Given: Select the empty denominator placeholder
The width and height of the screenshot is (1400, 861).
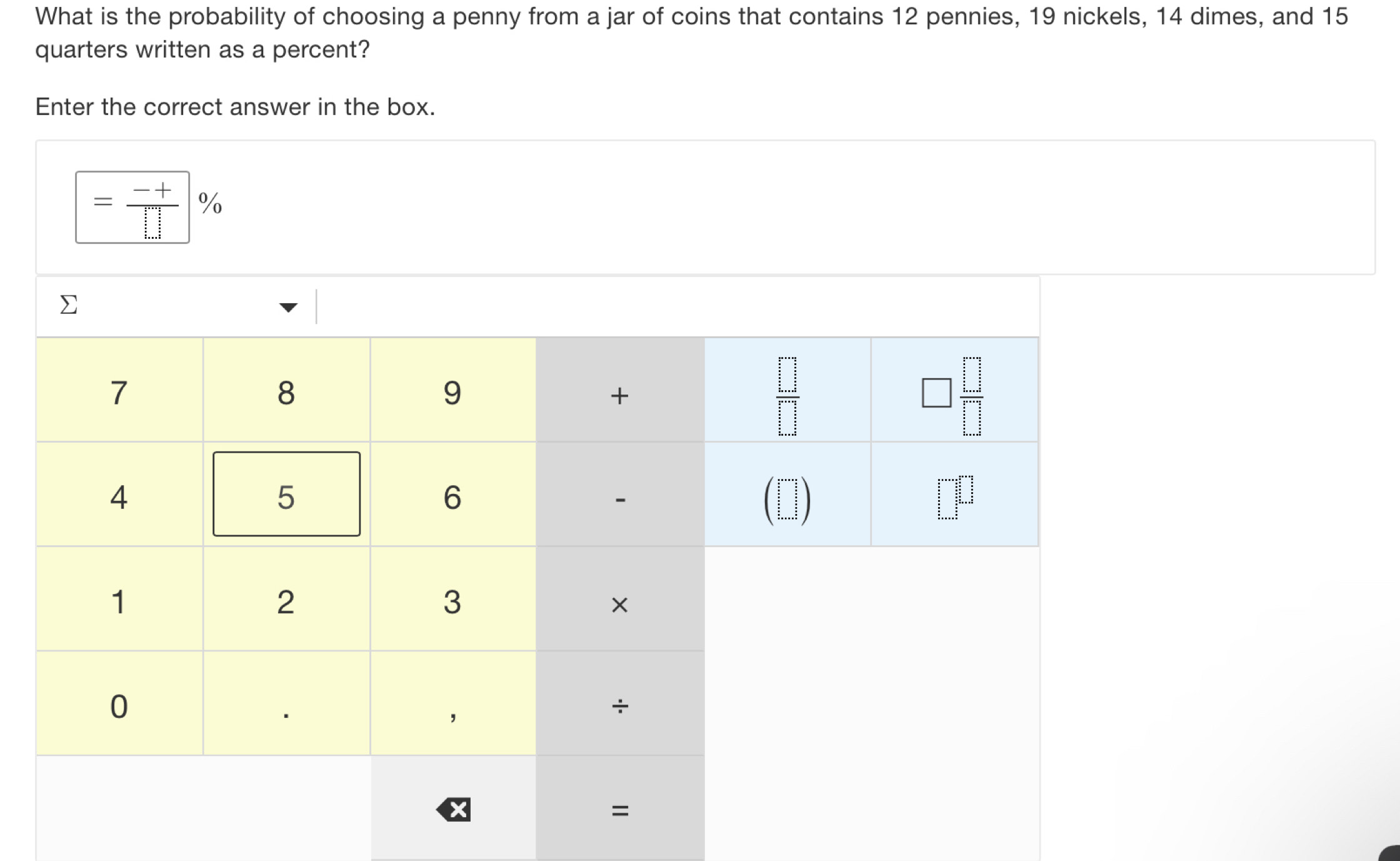Looking at the screenshot, I should click(152, 223).
